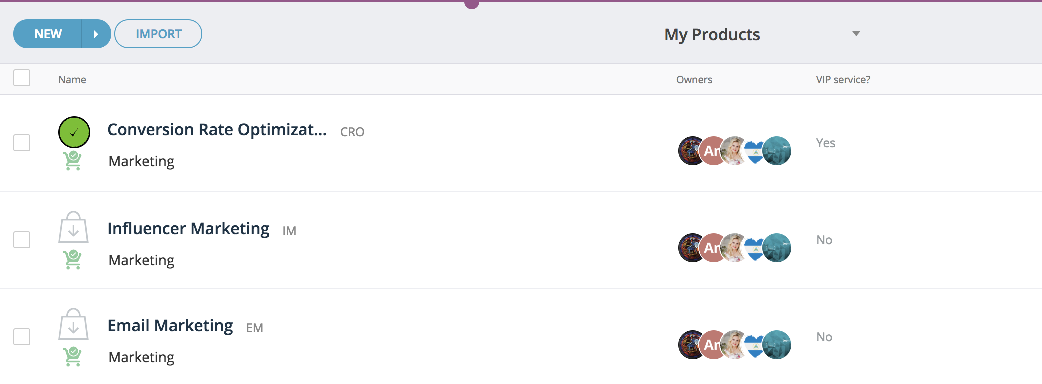Click the shopping bag icon beside Influencer Marketing
Image resolution: width=1042 pixels, height=384 pixels.
point(73,227)
